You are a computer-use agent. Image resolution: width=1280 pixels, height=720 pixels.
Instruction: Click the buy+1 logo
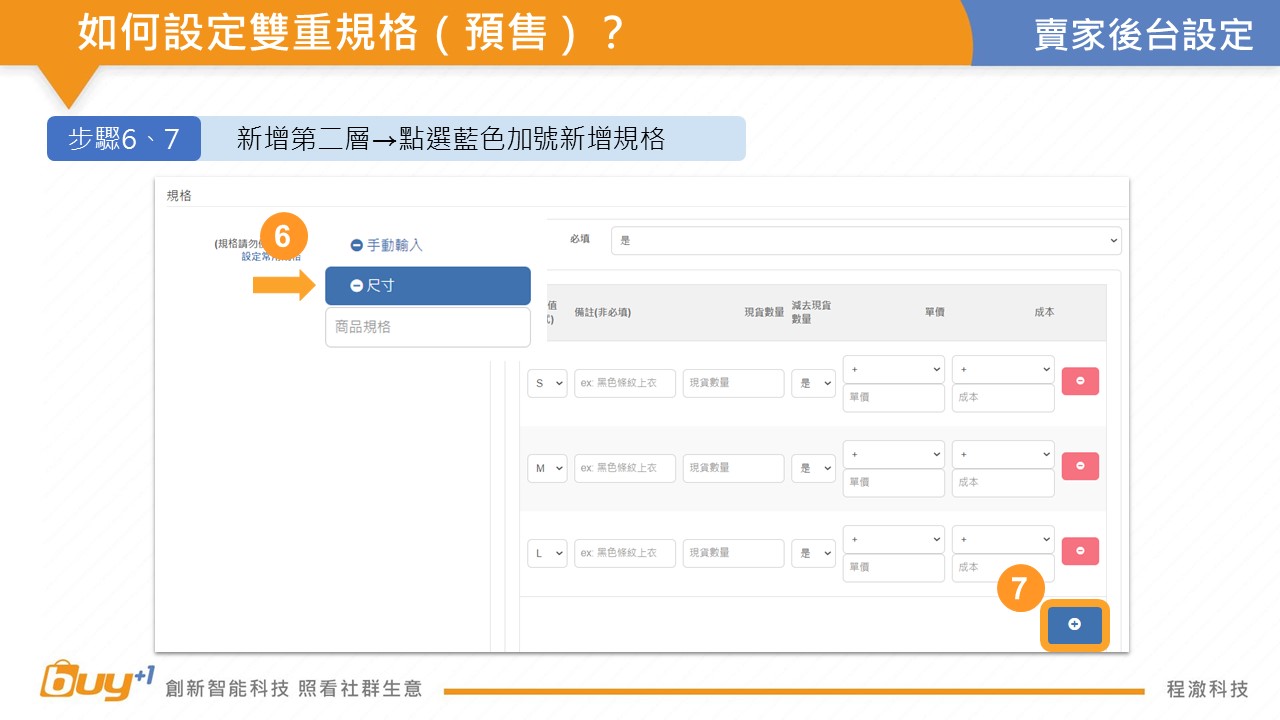point(97,681)
